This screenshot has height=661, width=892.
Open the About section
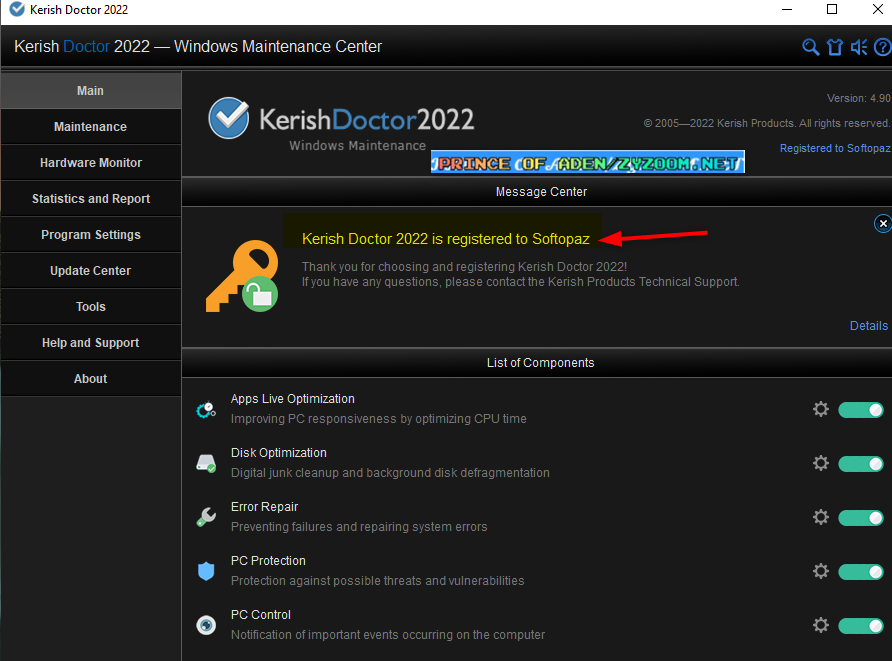91,378
